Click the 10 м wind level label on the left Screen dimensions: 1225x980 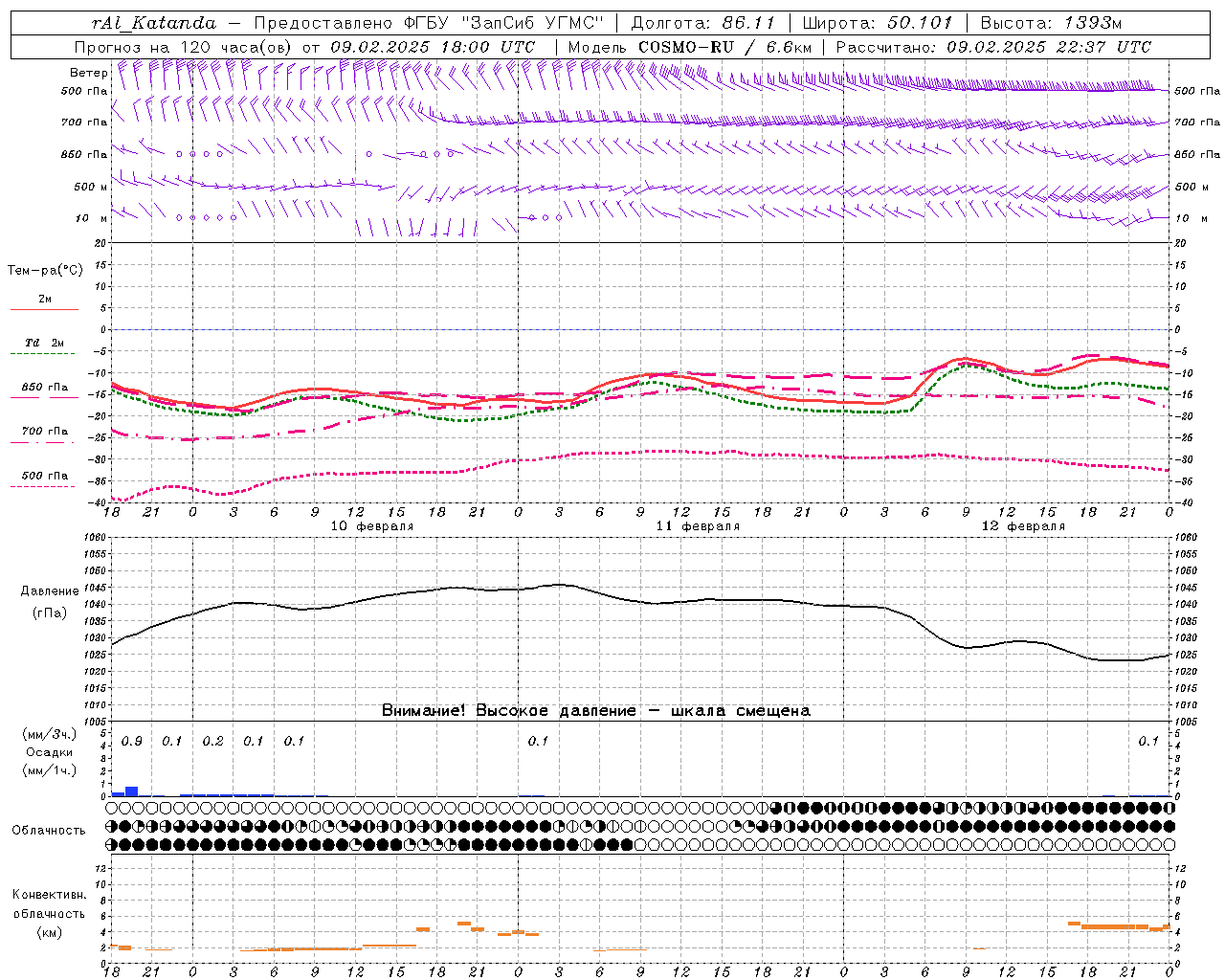click(x=92, y=218)
